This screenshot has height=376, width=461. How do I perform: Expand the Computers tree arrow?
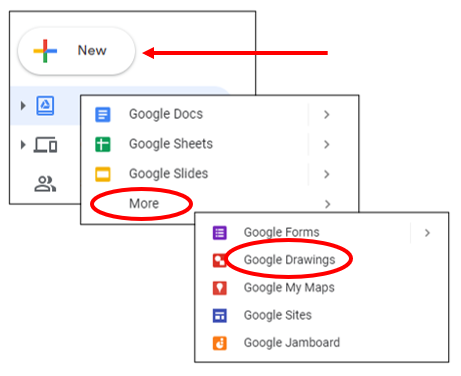click(23, 145)
